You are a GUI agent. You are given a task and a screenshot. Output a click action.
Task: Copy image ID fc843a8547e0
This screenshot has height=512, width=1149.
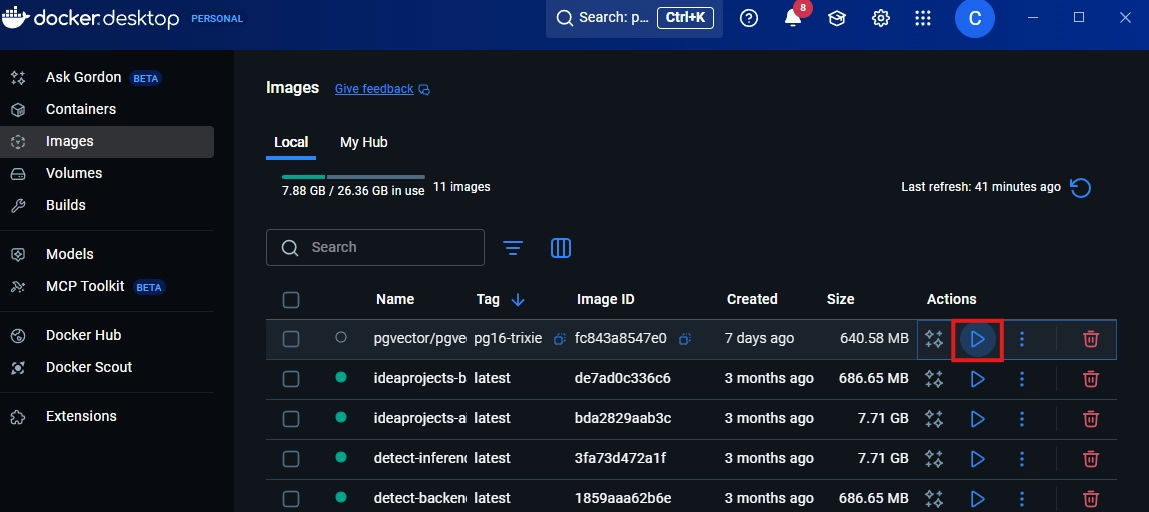pyautogui.click(x=685, y=339)
